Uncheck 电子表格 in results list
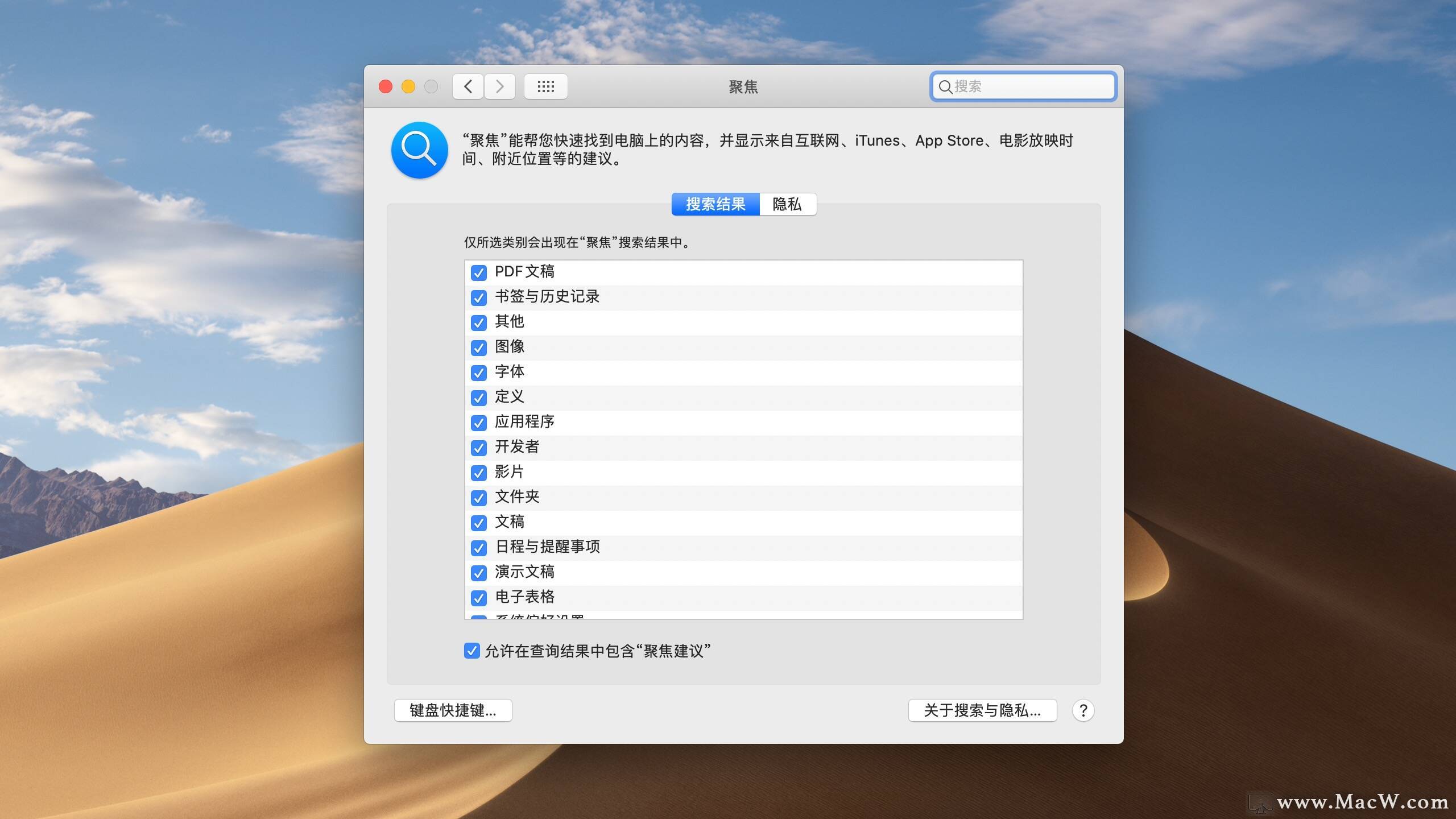This screenshot has width=1456, height=819. (479, 598)
